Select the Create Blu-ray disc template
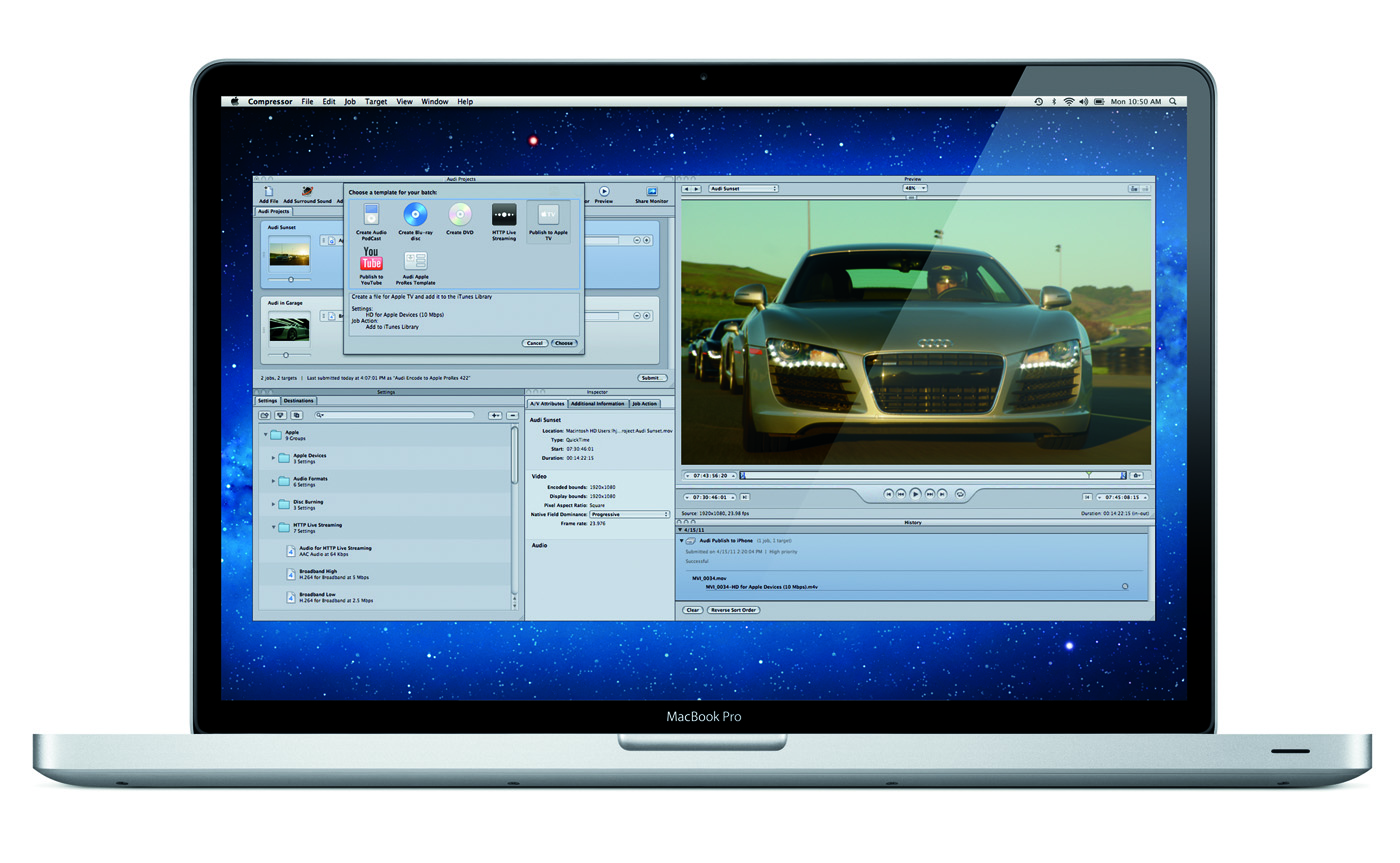Viewport: 1400px width, 863px height. click(415, 214)
